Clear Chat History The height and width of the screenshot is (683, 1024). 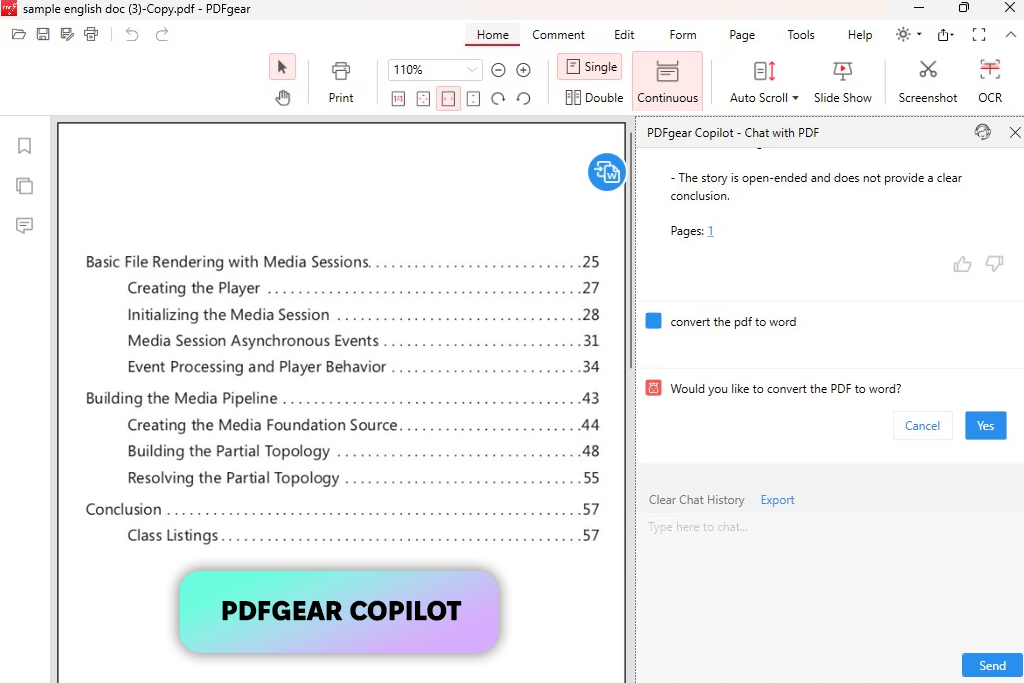(x=696, y=500)
